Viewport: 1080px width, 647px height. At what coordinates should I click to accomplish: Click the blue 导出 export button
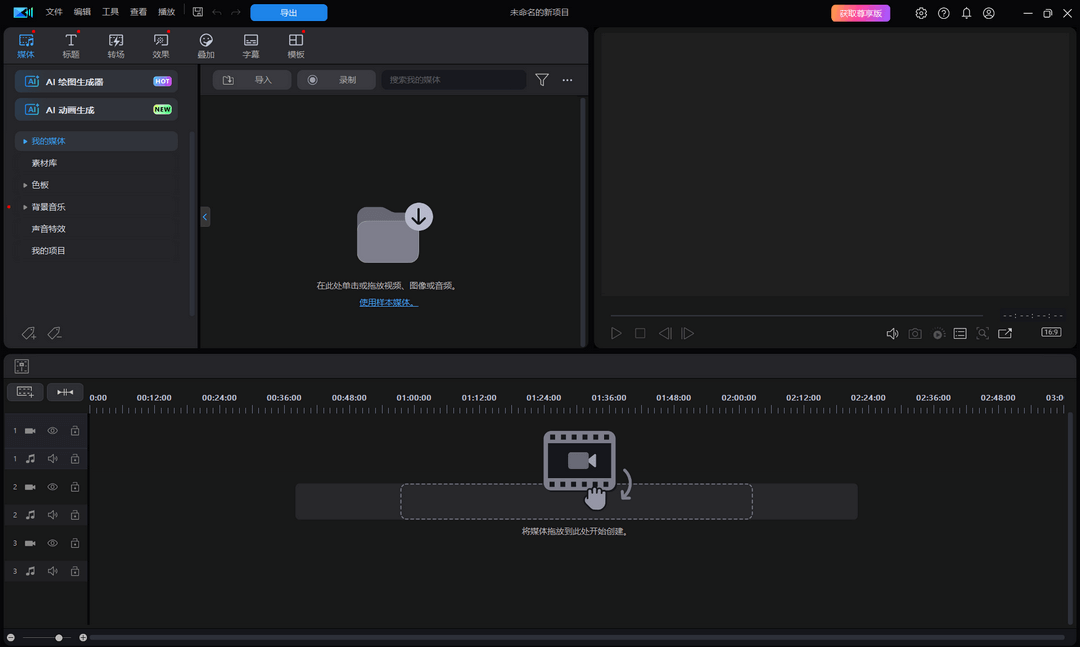click(x=288, y=13)
